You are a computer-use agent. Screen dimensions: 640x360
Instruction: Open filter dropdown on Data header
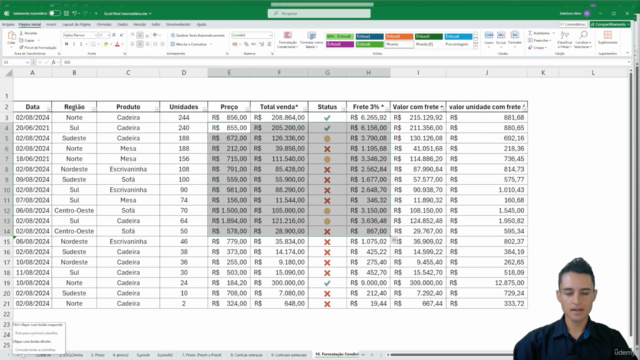point(49,109)
